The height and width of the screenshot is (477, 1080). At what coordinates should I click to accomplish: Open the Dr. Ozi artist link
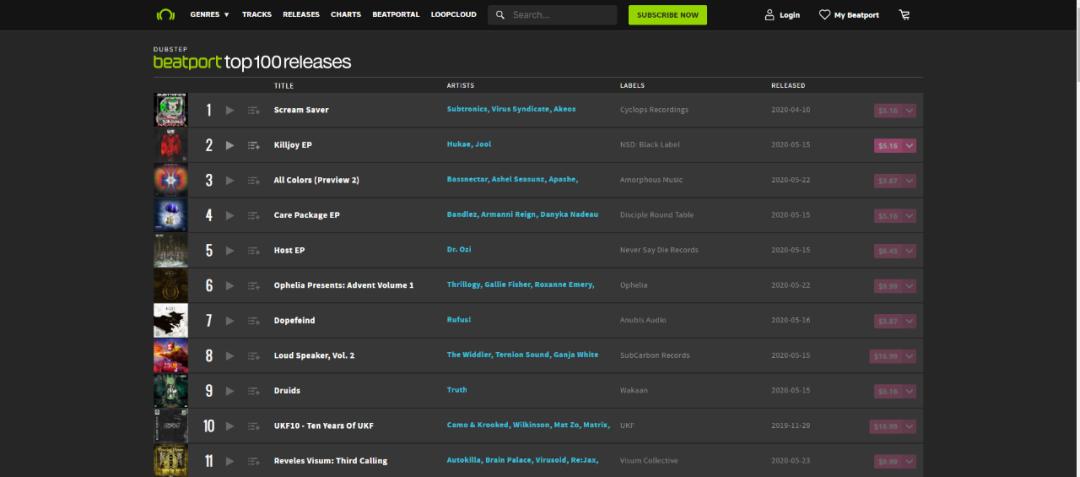tap(459, 249)
